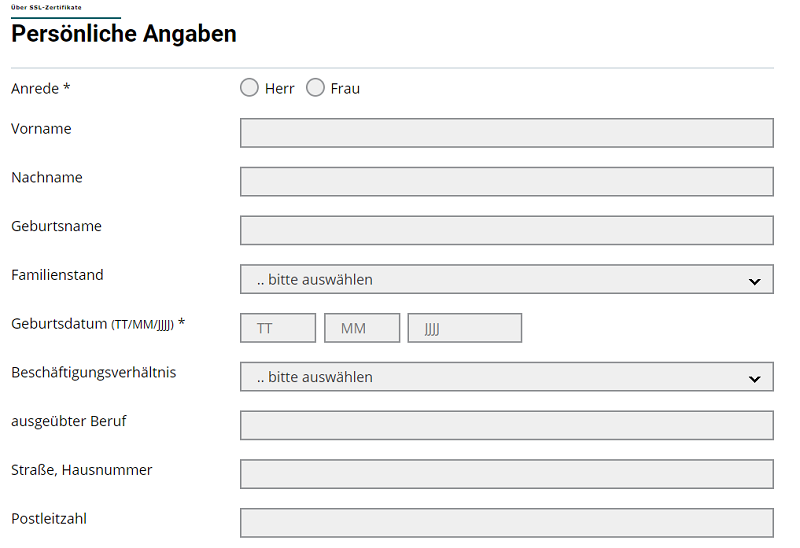The image size is (800, 548).
Task: Click the Familienstand dropdown chevron arrow
Action: point(755,281)
